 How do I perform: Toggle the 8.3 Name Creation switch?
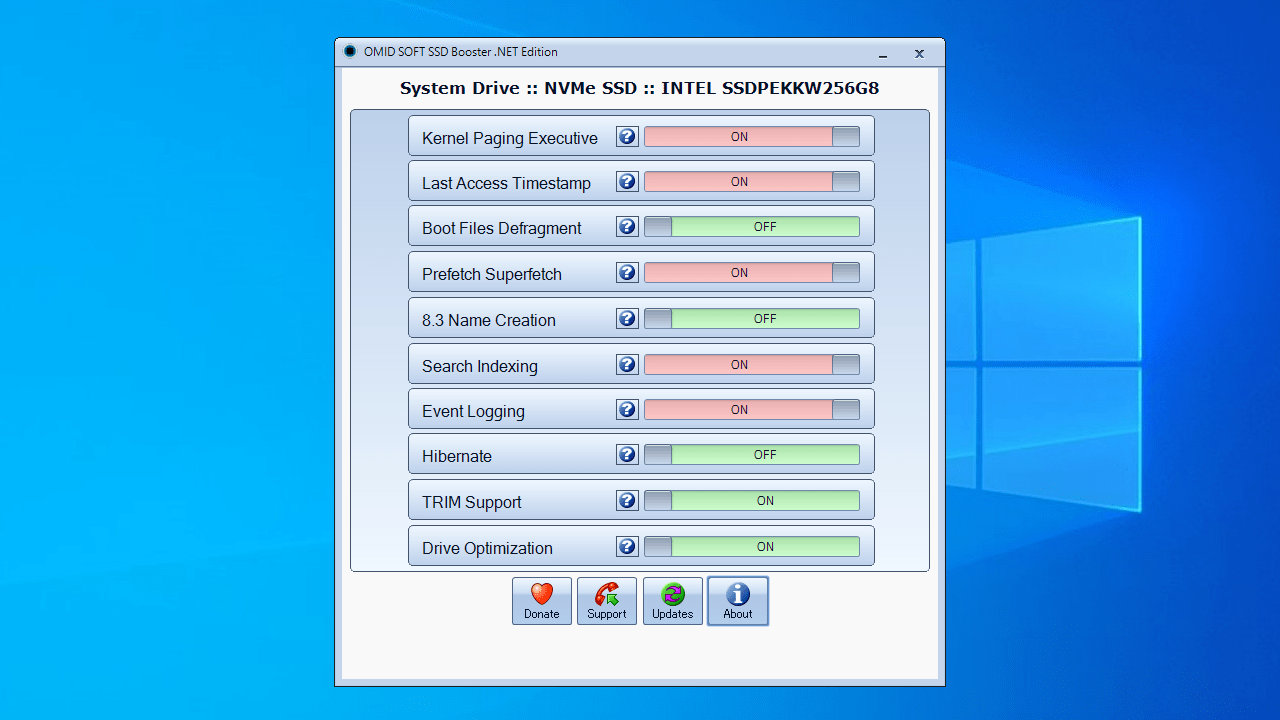click(752, 319)
